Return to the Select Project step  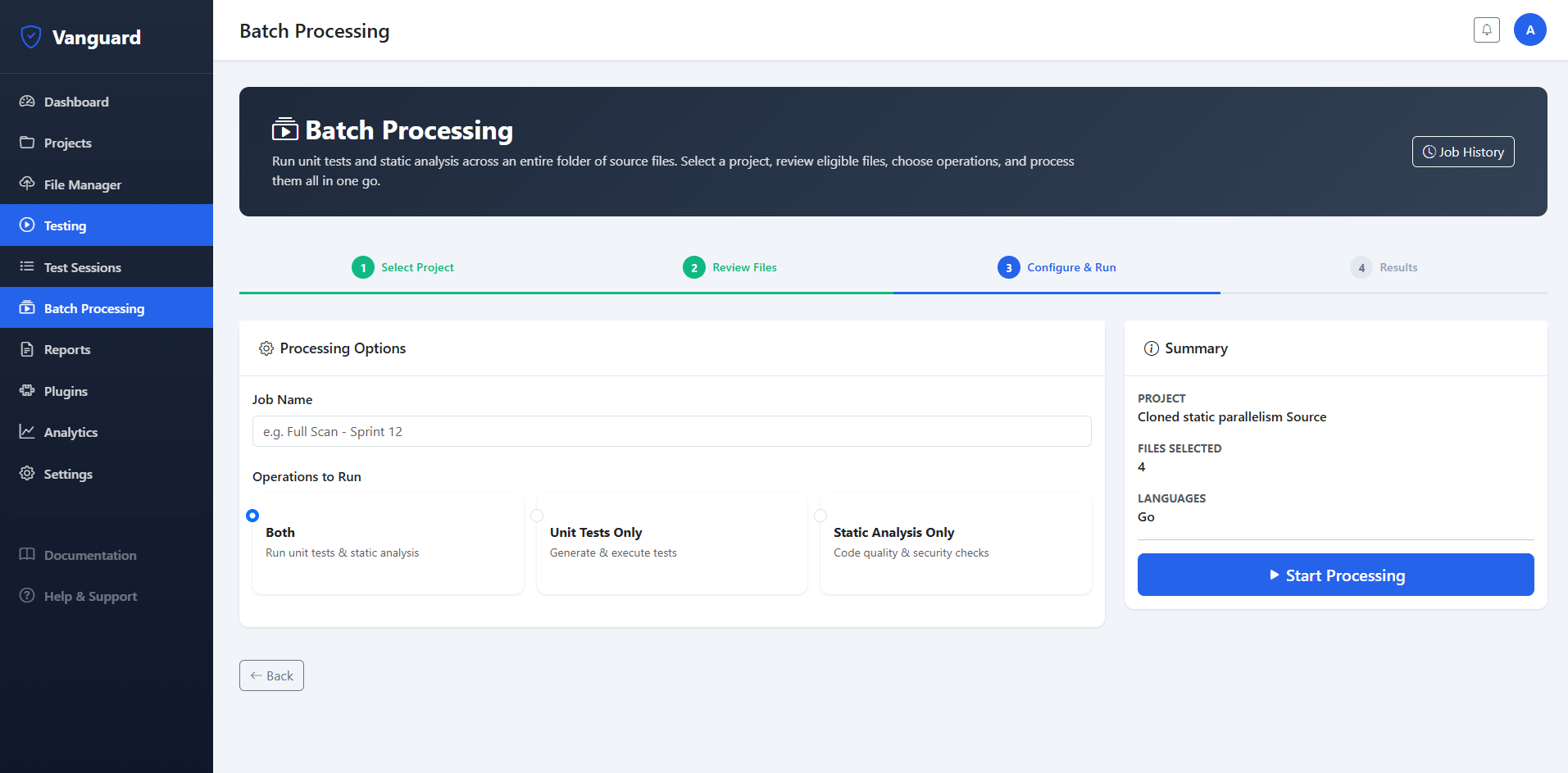(402, 267)
